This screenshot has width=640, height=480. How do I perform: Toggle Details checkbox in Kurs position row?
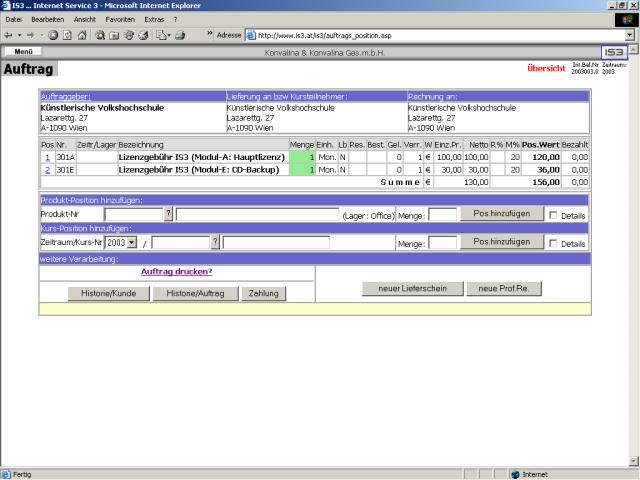pyautogui.click(x=553, y=243)
